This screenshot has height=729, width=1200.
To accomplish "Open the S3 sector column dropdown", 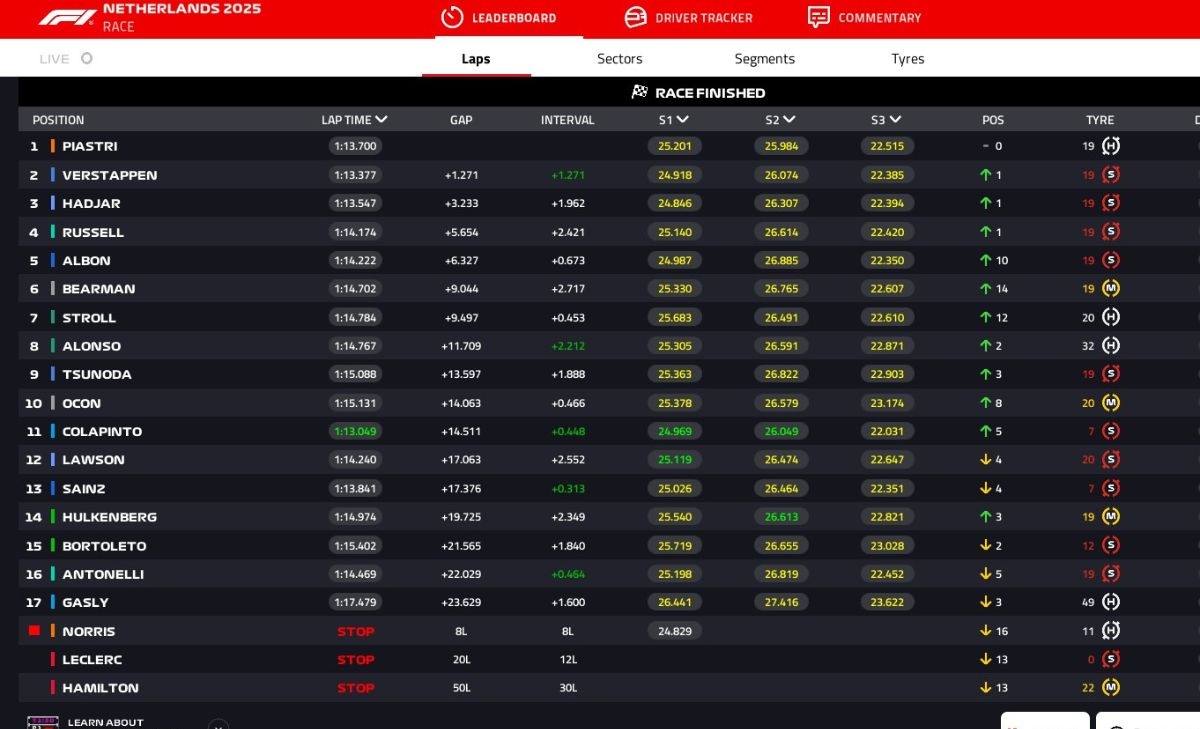I will pos(895,120).
